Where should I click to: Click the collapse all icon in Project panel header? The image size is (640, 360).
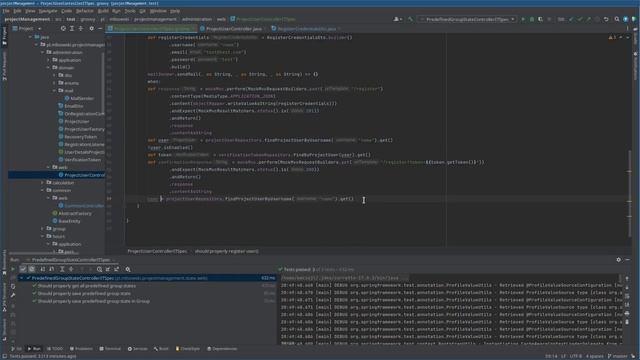81,29
